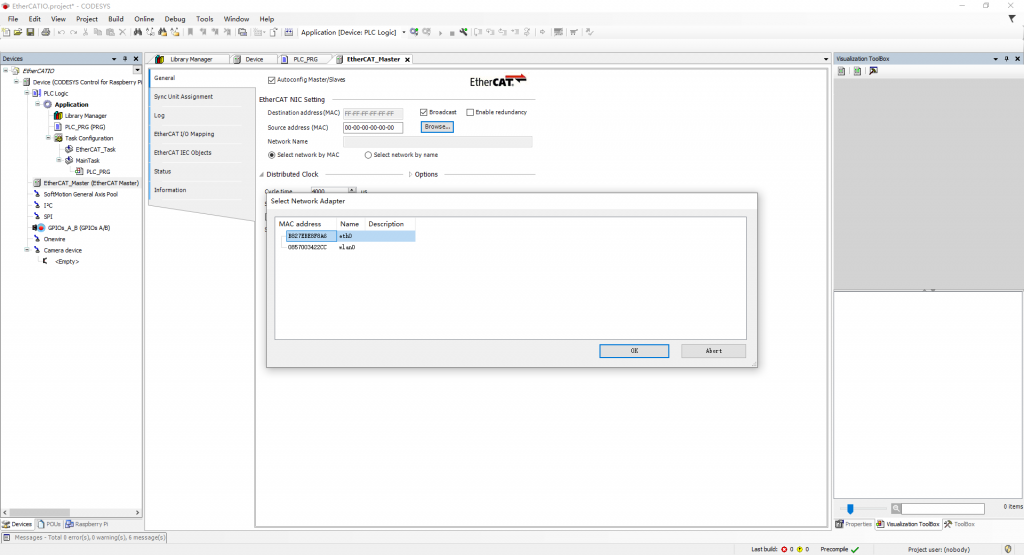Click the New Project toolbar icon
1024x555 pixels.
[6, 32]
